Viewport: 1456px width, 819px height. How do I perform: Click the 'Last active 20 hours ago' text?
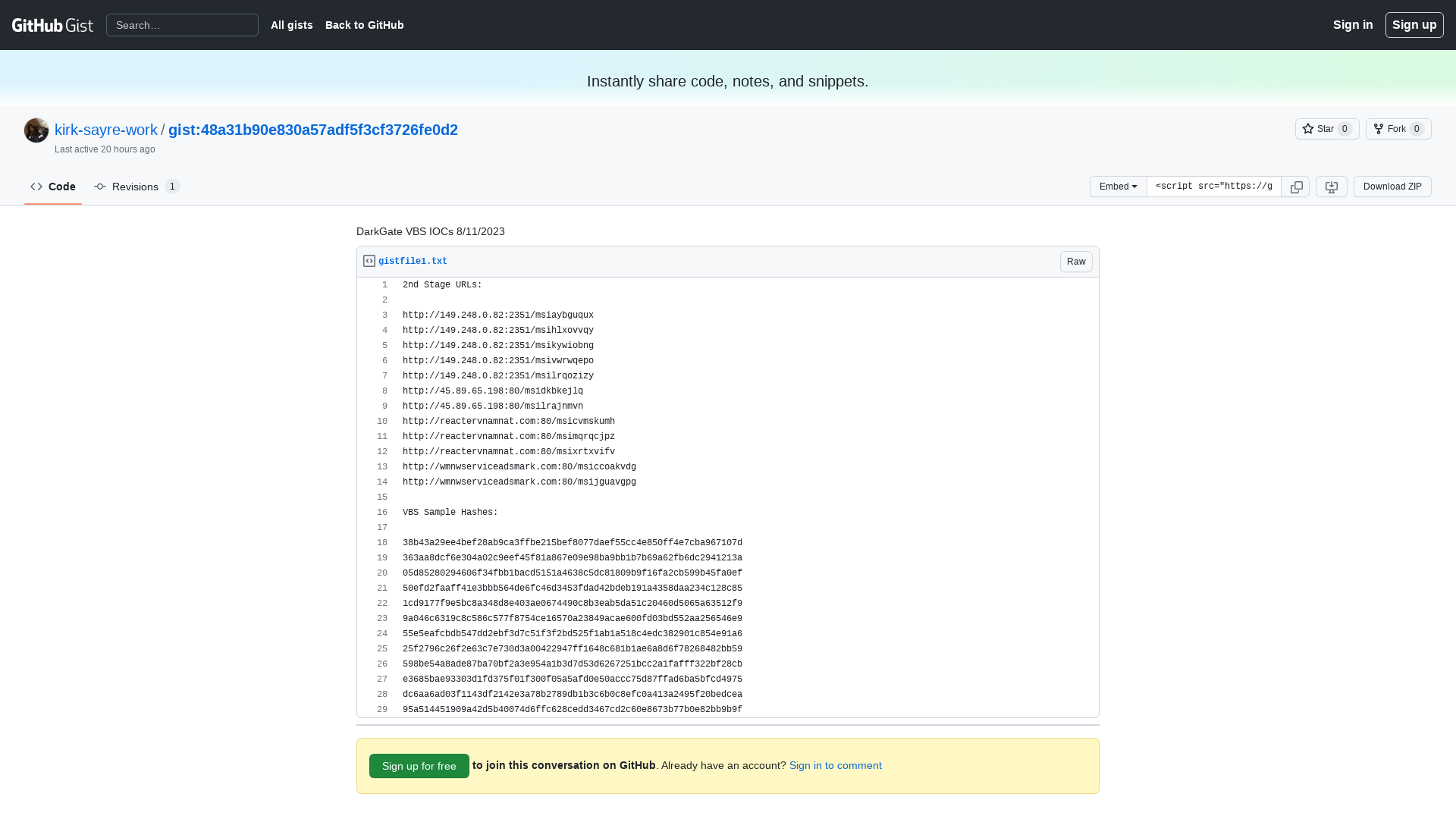coord(105,149)
